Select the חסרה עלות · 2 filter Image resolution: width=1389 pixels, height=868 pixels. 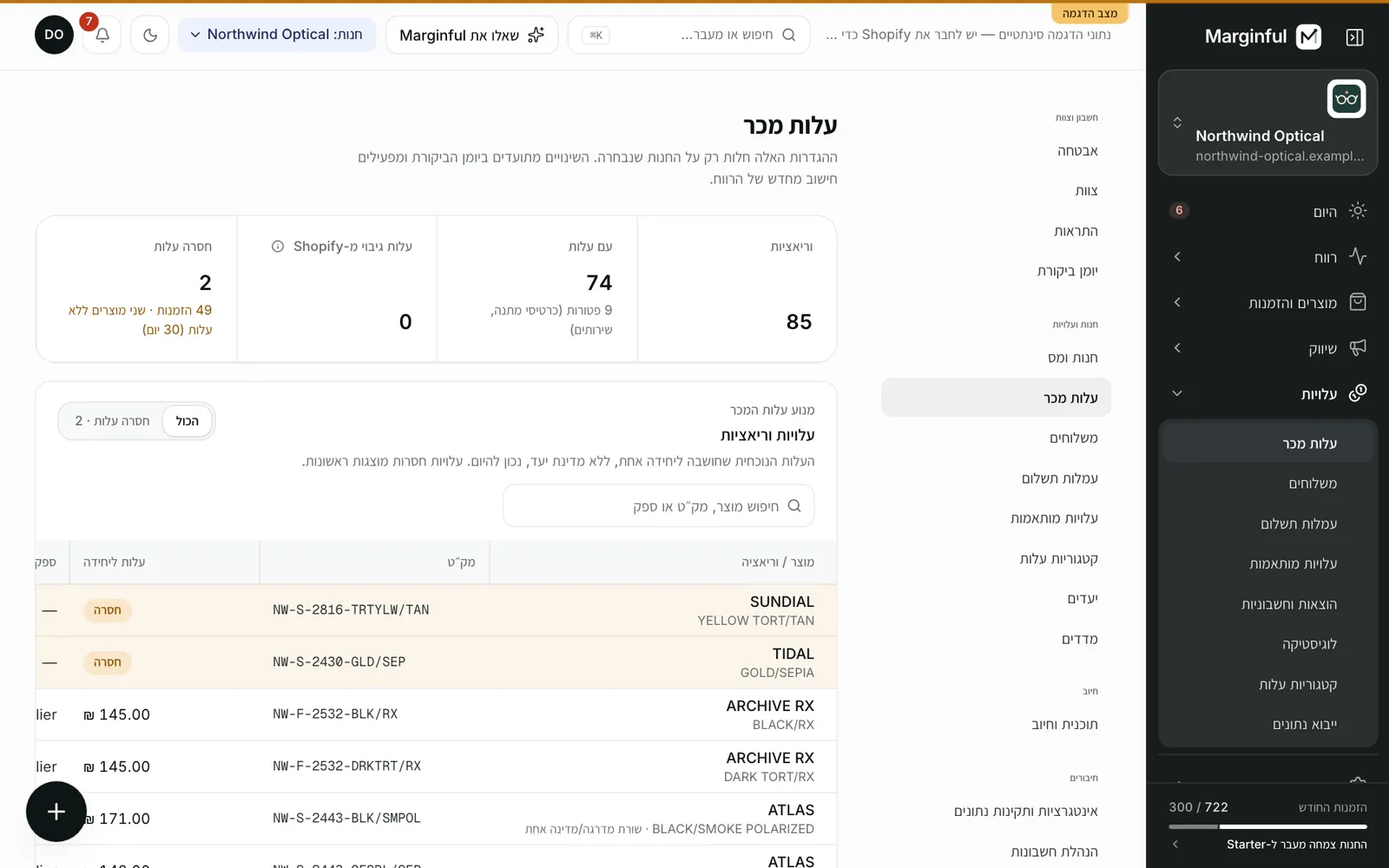[112, 421]
